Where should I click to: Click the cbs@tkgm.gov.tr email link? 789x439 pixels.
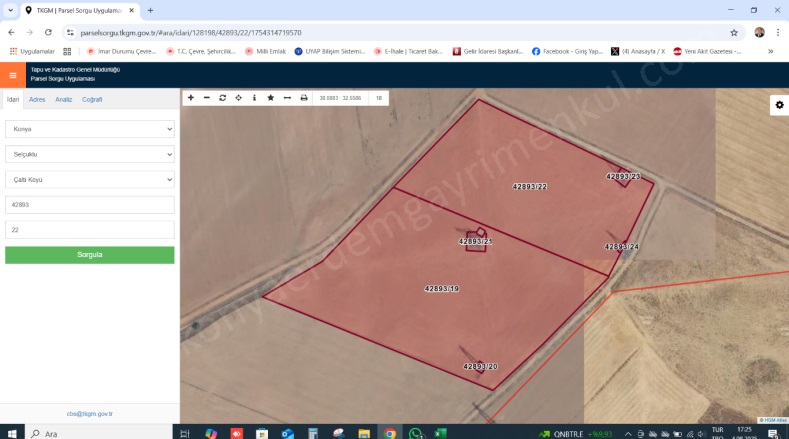tap(90, 413)
